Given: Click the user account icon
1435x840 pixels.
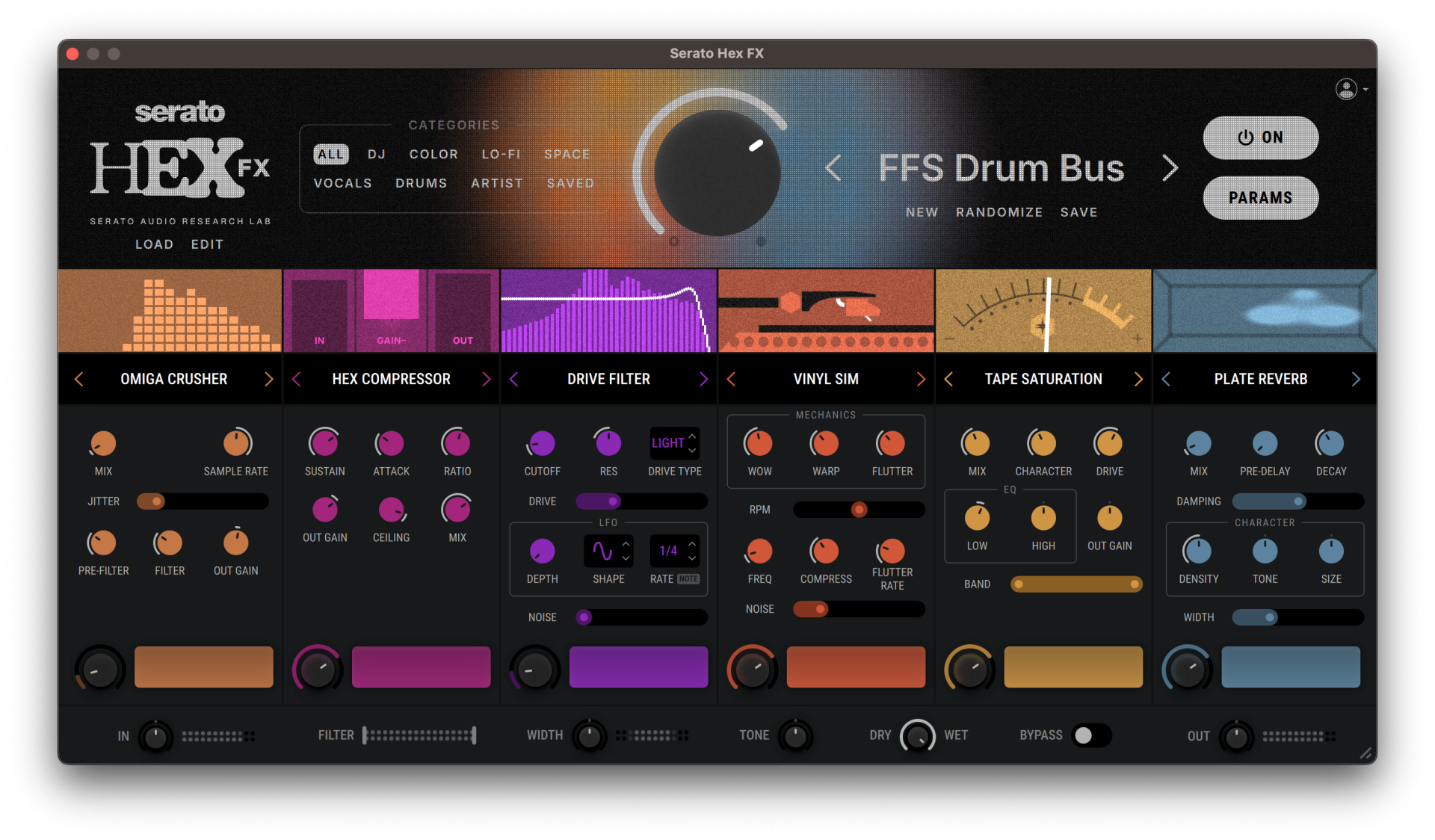Looking at the screenshot, I should coord(1346,88).
